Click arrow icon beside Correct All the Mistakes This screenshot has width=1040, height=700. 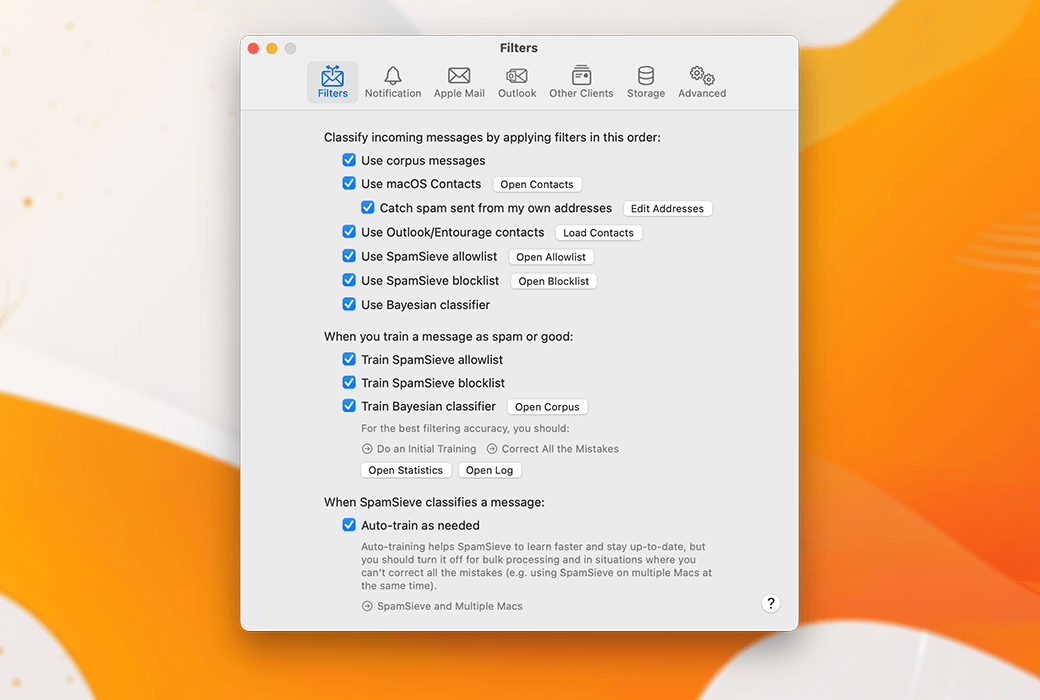click(x=492, y=449)
